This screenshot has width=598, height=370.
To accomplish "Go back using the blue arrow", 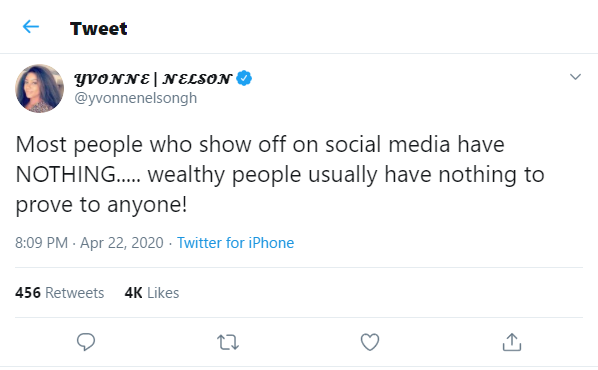I will pos(31,27).
